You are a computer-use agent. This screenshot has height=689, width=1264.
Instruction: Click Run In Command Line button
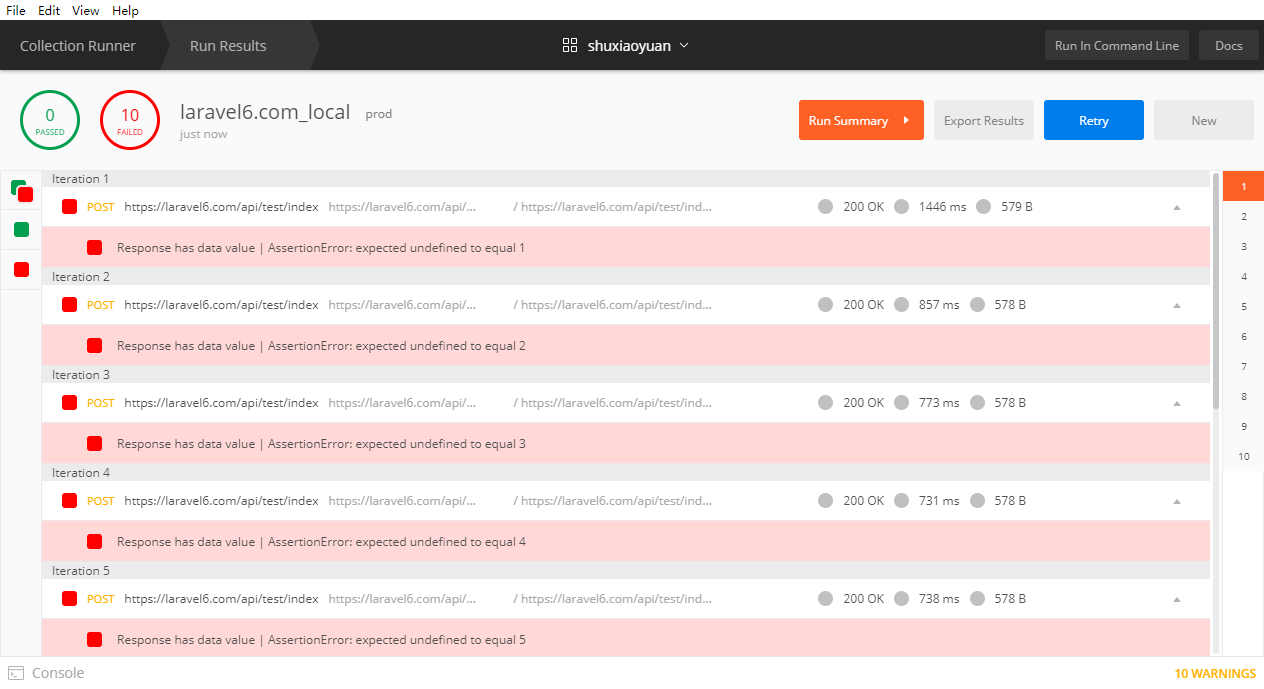[x=1117, y=45]
